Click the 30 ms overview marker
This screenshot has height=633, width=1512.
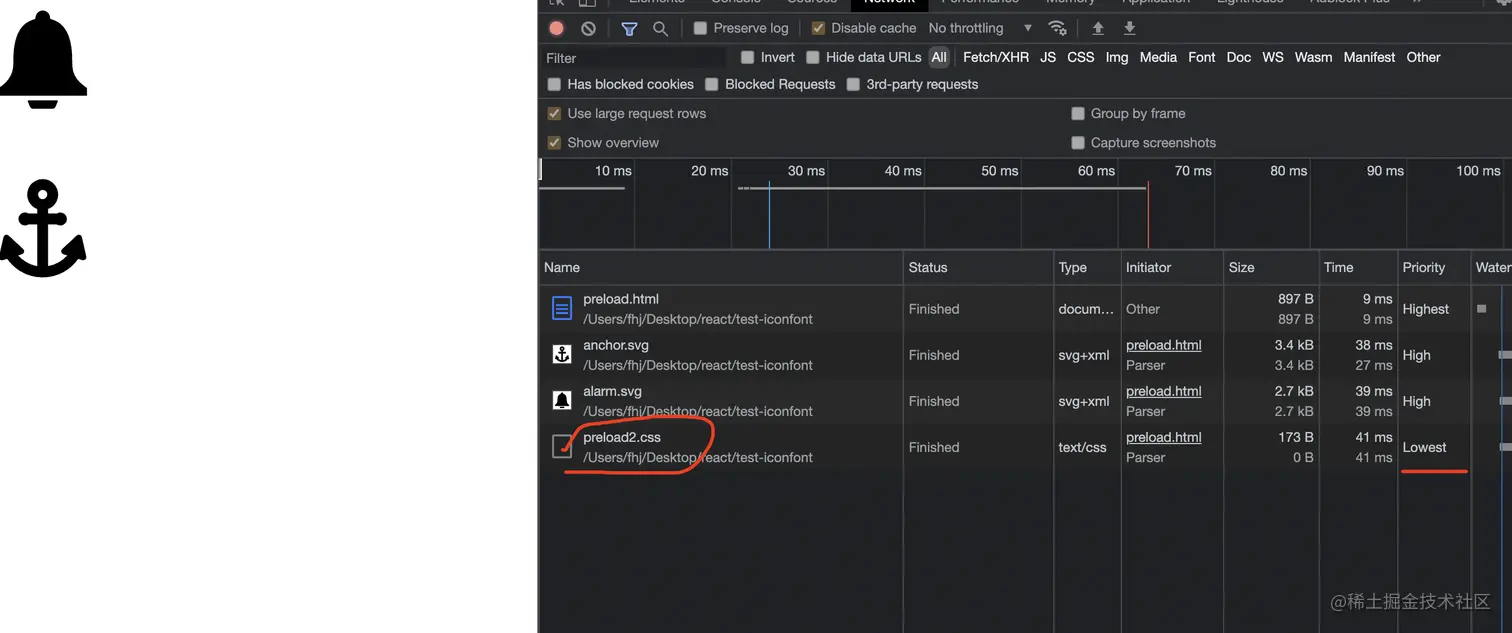pos(806,171)
